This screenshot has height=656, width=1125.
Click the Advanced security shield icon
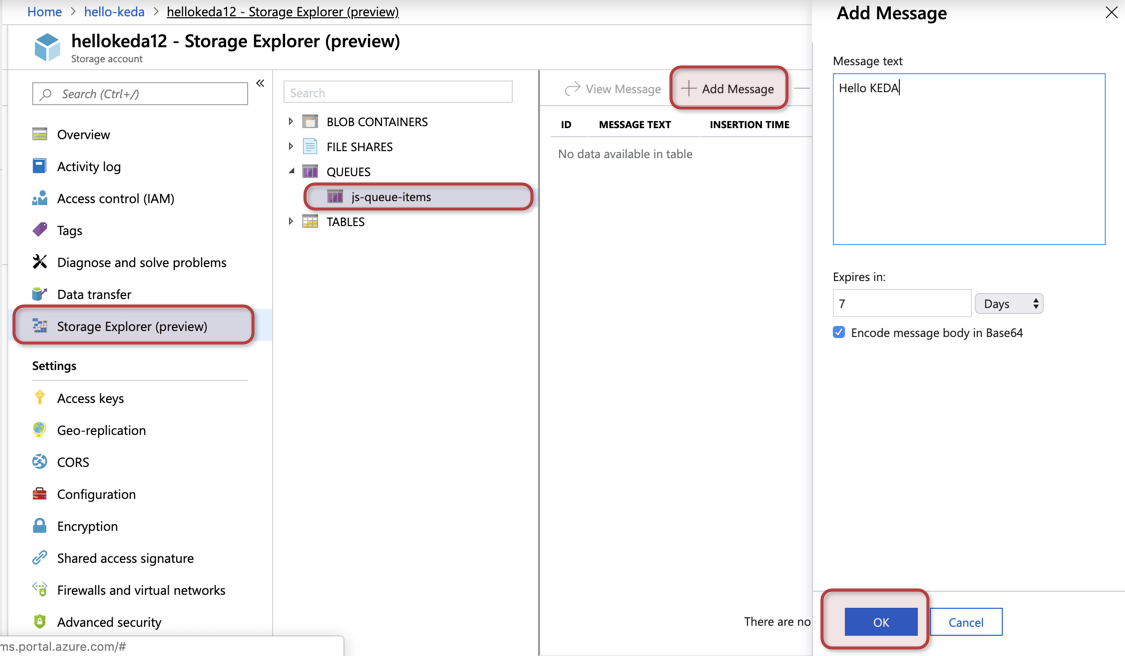39,622
